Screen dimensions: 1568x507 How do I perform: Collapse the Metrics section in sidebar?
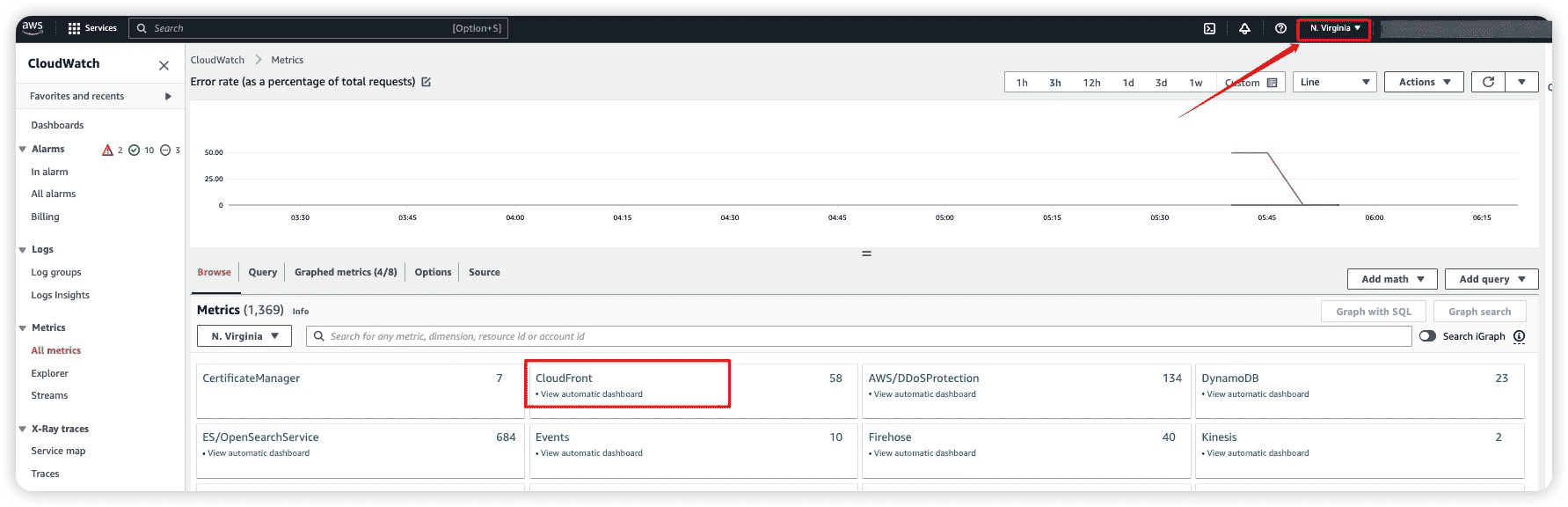pyautogui.click(x=22, y=328)
